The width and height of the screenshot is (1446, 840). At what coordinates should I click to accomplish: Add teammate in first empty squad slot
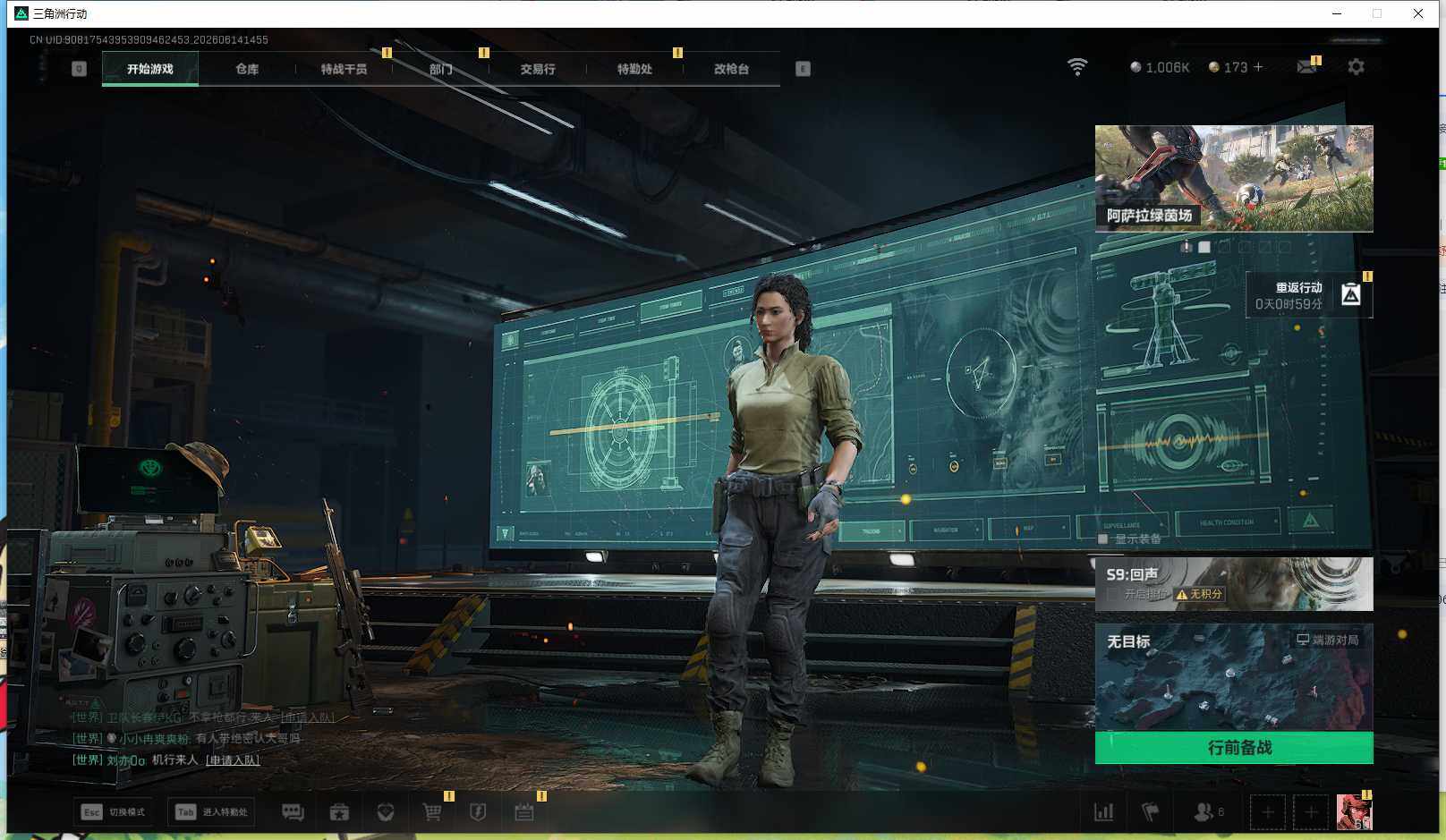coord(1268,812)
